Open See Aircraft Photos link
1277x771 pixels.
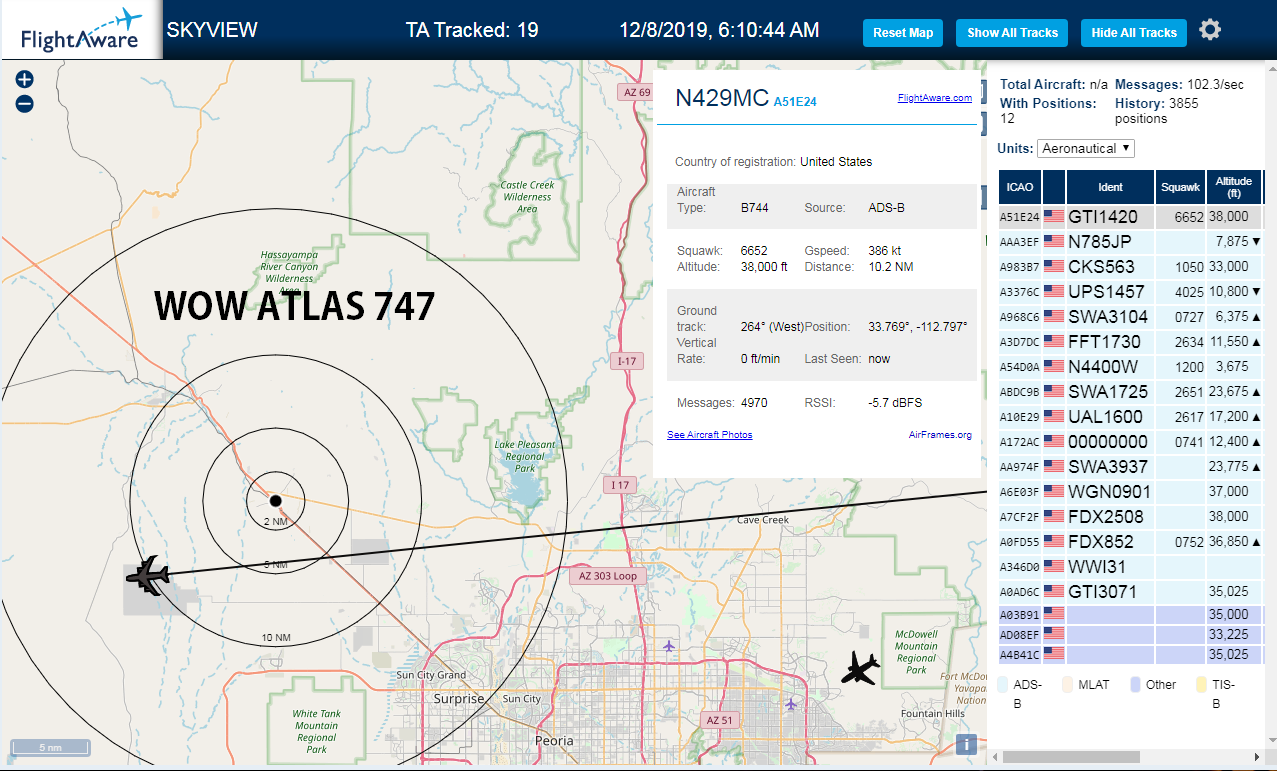[710, 434]
